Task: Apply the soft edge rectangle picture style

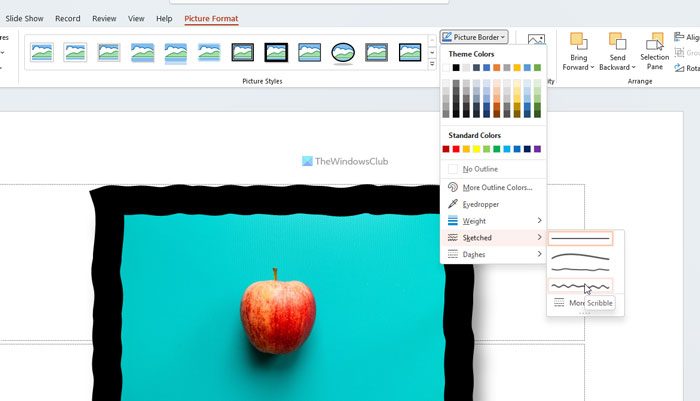Action: point(209,52)
